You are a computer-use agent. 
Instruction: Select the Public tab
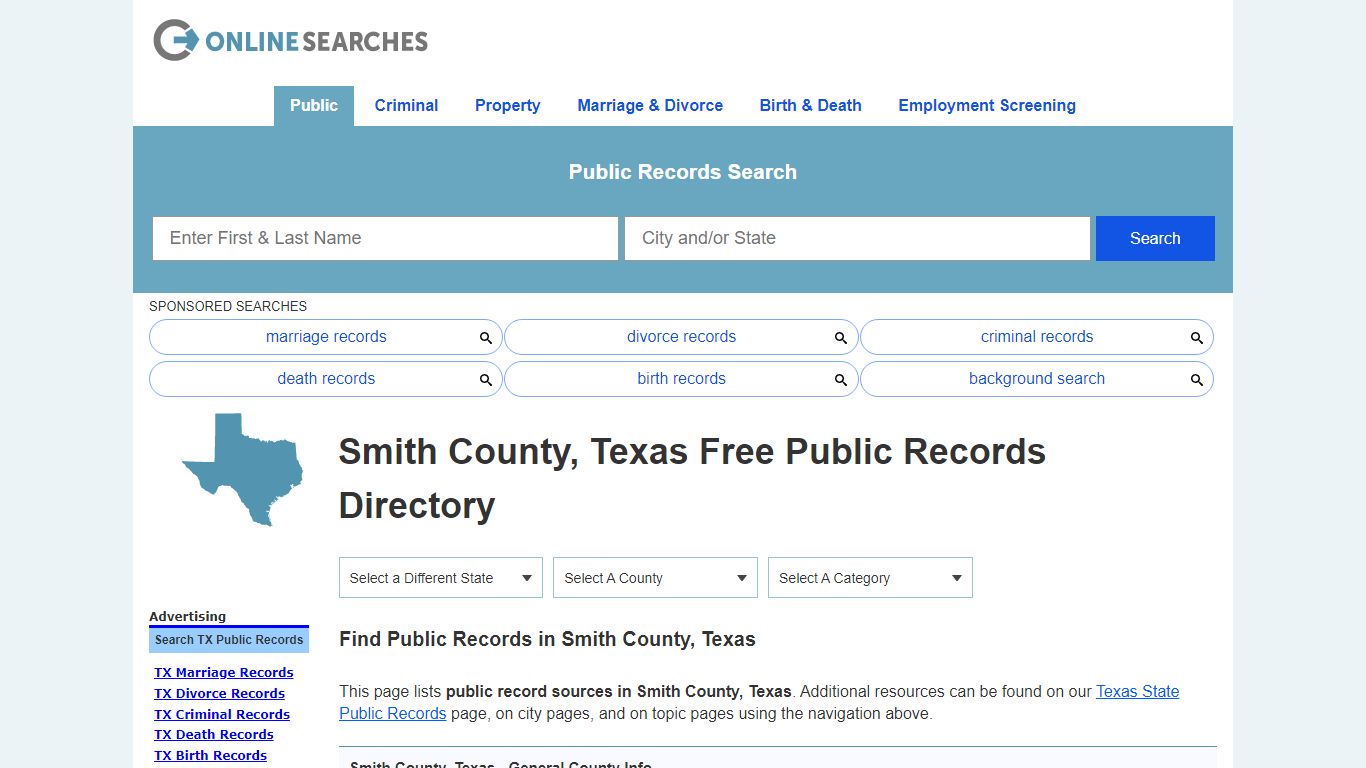[x=314, y=106]
